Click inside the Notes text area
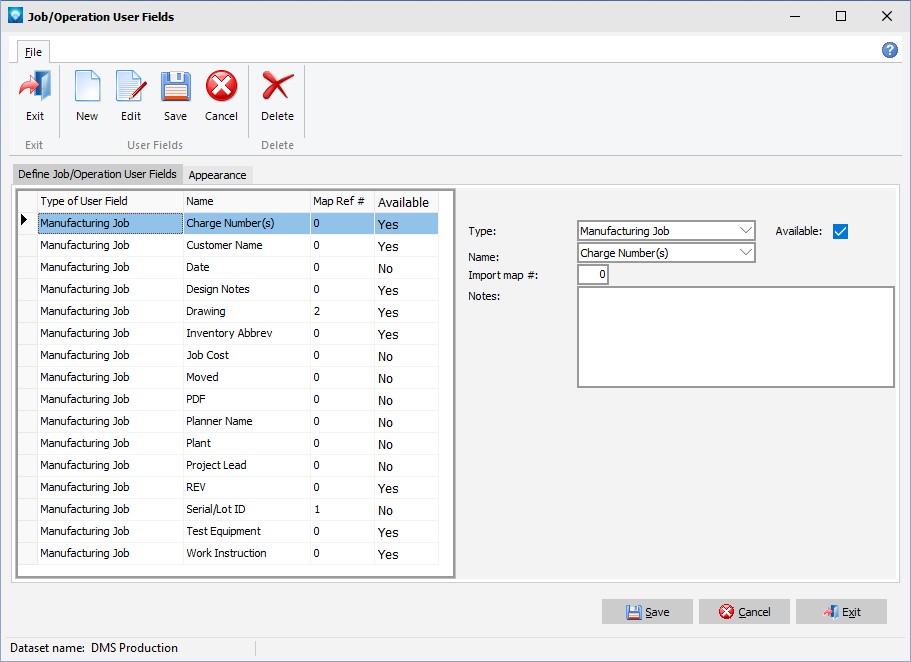 click(735, 337)
